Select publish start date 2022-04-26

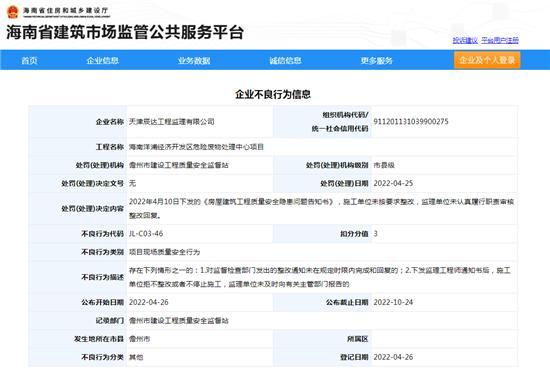click(149, 302)
